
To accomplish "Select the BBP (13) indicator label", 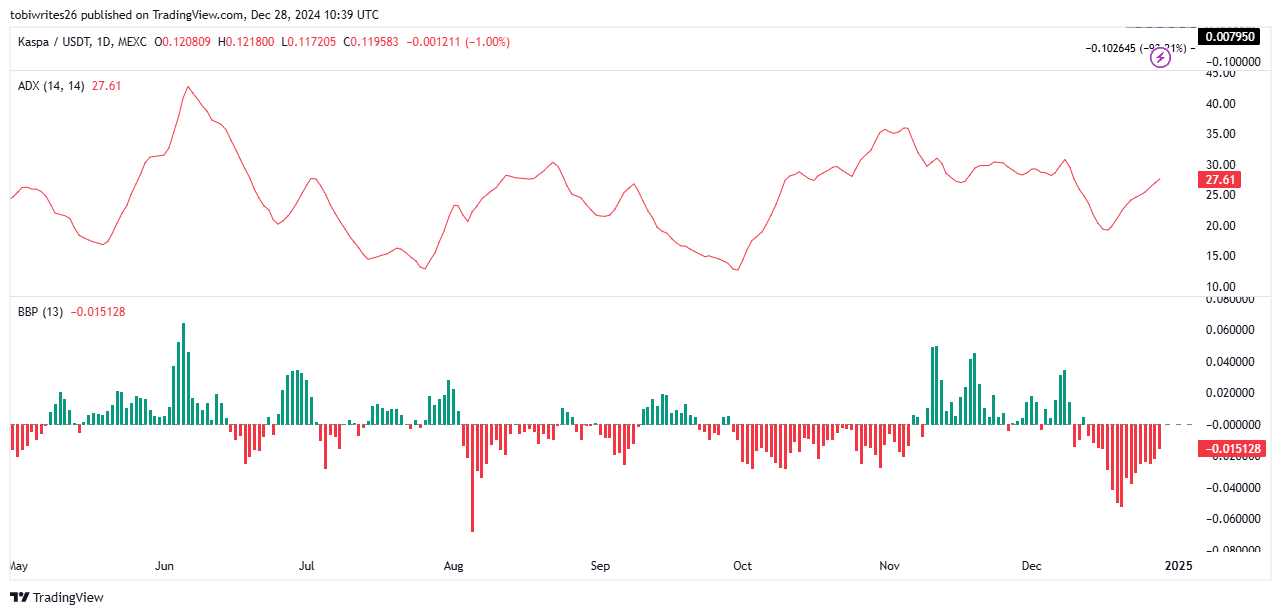I will (40, 312).
